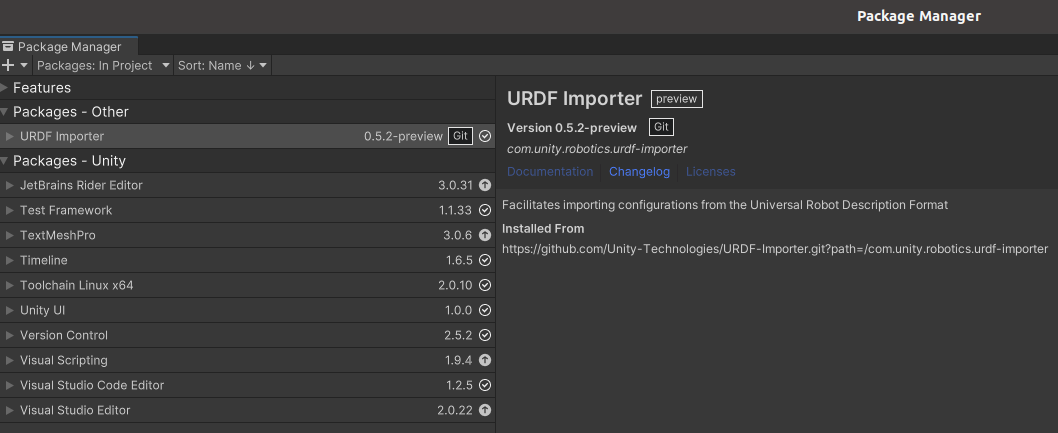Open the Packages: In Project dropdown
Screen dimensions: 1058x433
point(103,65)
